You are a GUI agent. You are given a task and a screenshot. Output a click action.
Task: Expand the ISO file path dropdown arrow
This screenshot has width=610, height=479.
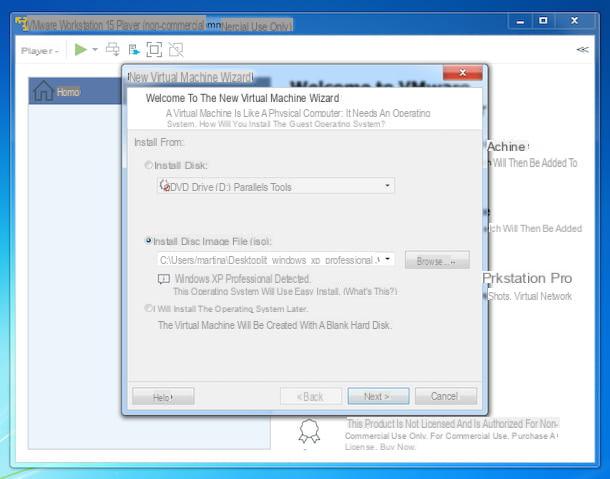click(x=388, y=259)
